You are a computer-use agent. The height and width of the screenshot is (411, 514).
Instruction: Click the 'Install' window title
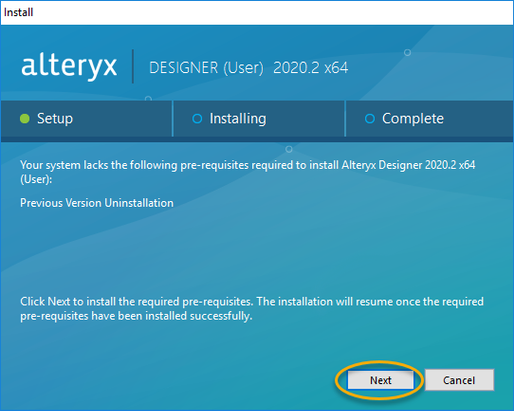point(18,12)
